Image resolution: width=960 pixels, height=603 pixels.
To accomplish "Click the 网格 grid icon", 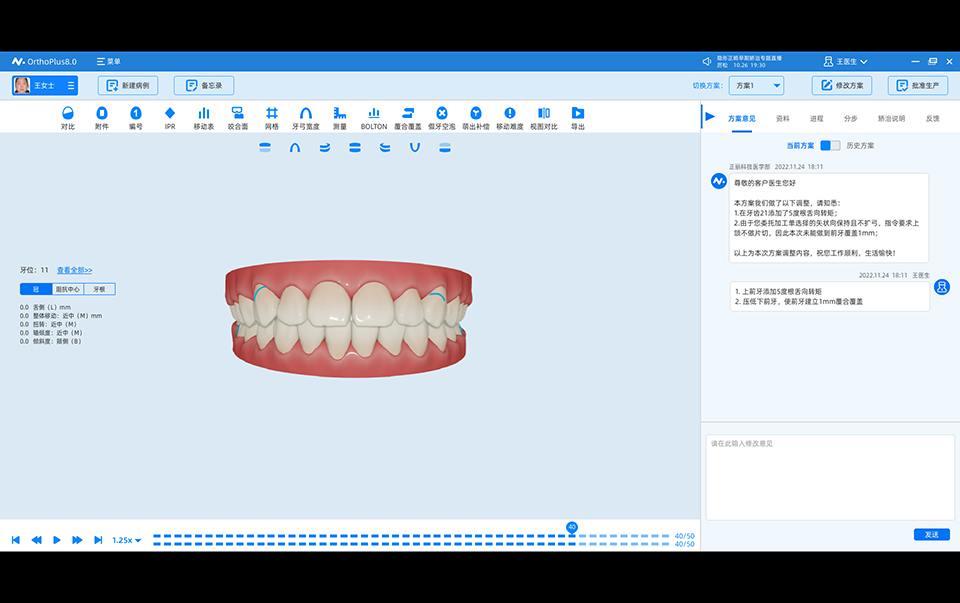I will pyautogui.click(x=271, y=118).
